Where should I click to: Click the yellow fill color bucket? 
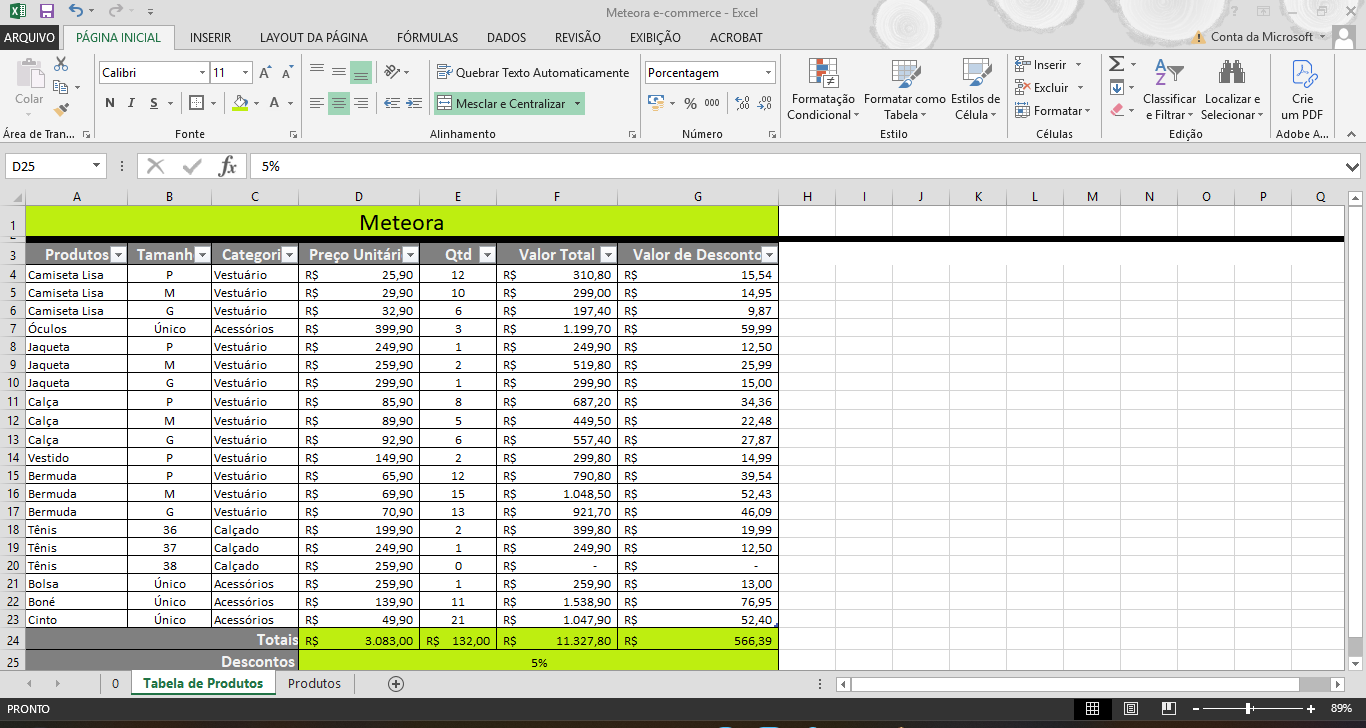pos(239,103)
